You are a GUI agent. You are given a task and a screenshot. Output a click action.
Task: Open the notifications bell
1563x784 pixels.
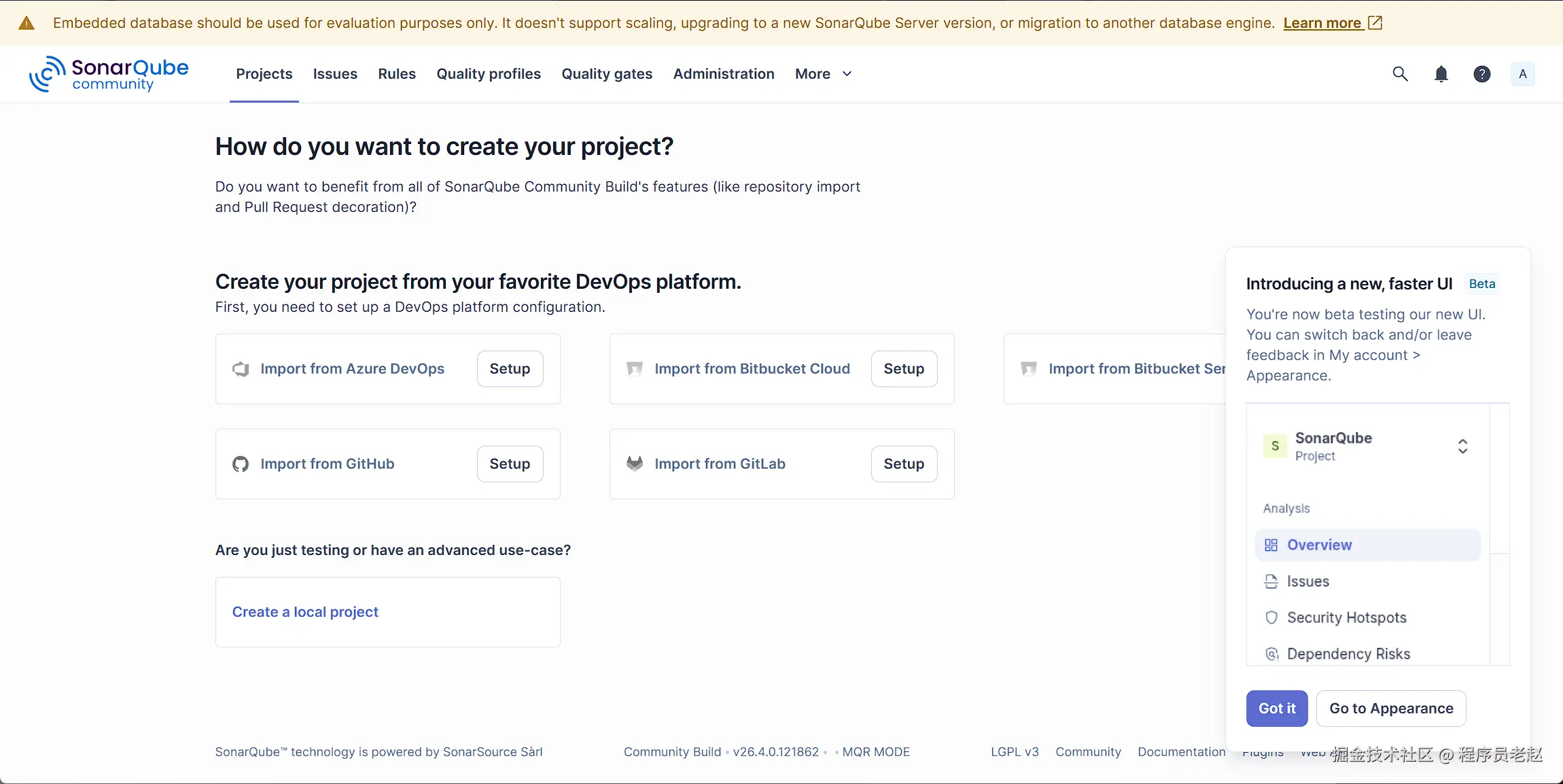click(1441, 74)
